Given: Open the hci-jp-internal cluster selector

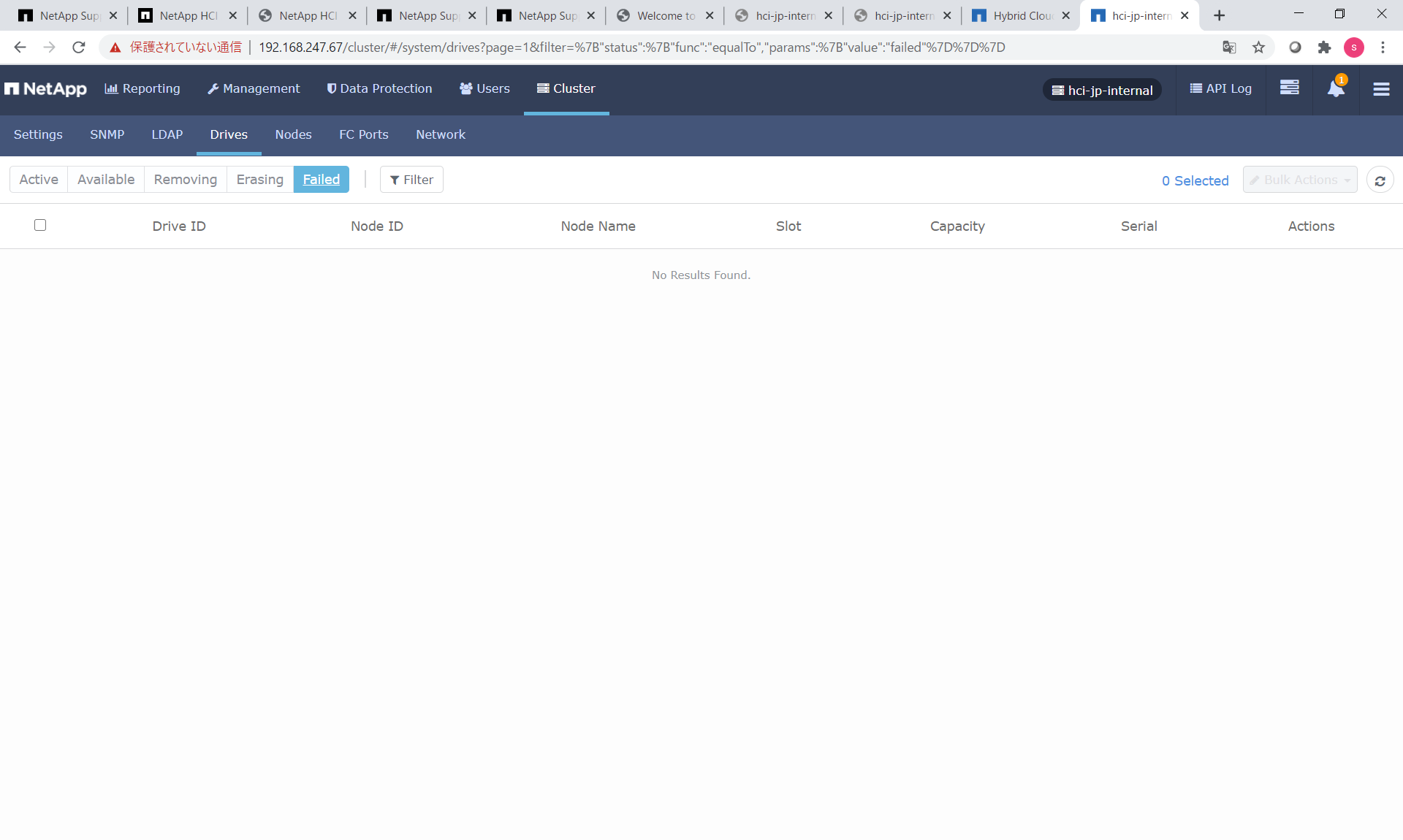Looking at the screenshot, I should pos(1102,90).
